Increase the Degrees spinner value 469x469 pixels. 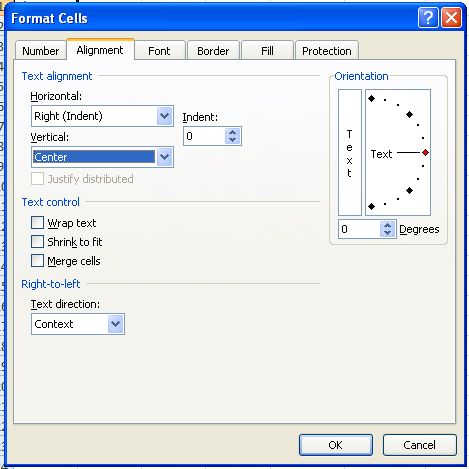387,225
